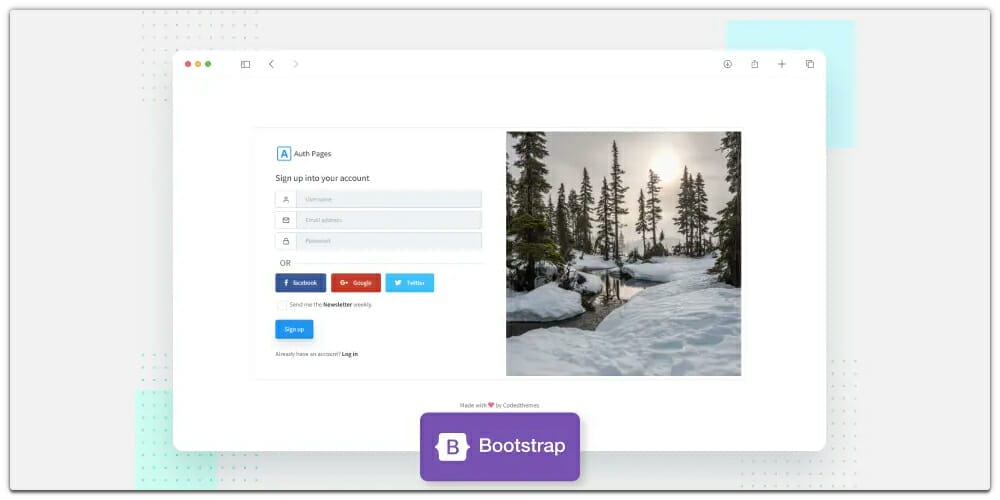Click the lock icon beside Password field
This screenshot has height=500, width=1000.
tap(286, 241)
